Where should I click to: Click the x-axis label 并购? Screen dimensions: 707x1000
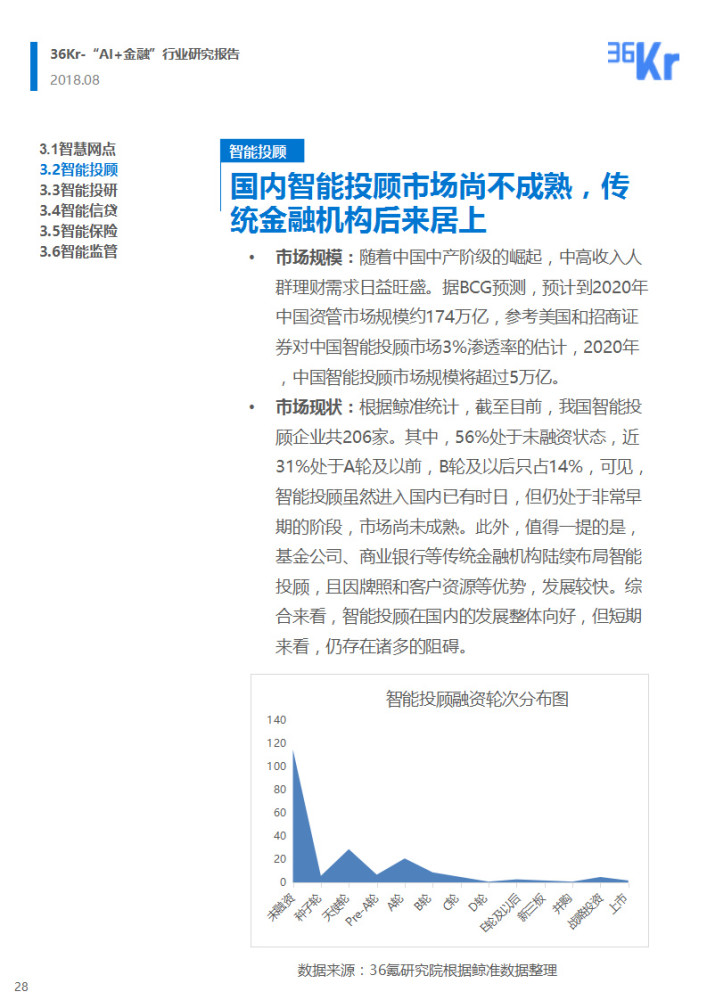coord(563,903)
